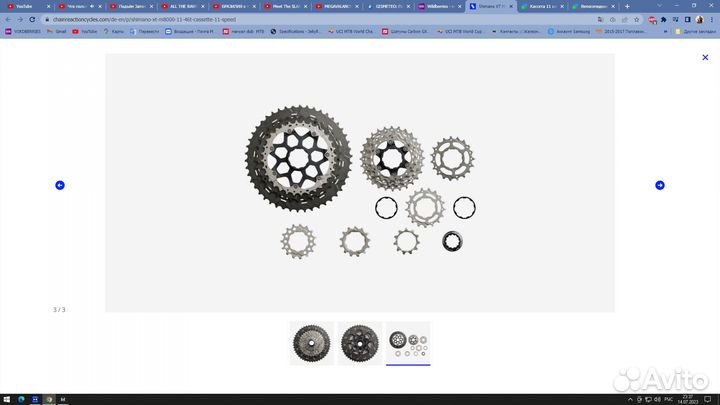Viewport: 720px width, 405px height.
Task: Open the red adblock extension icon
Action: [652, 20]
